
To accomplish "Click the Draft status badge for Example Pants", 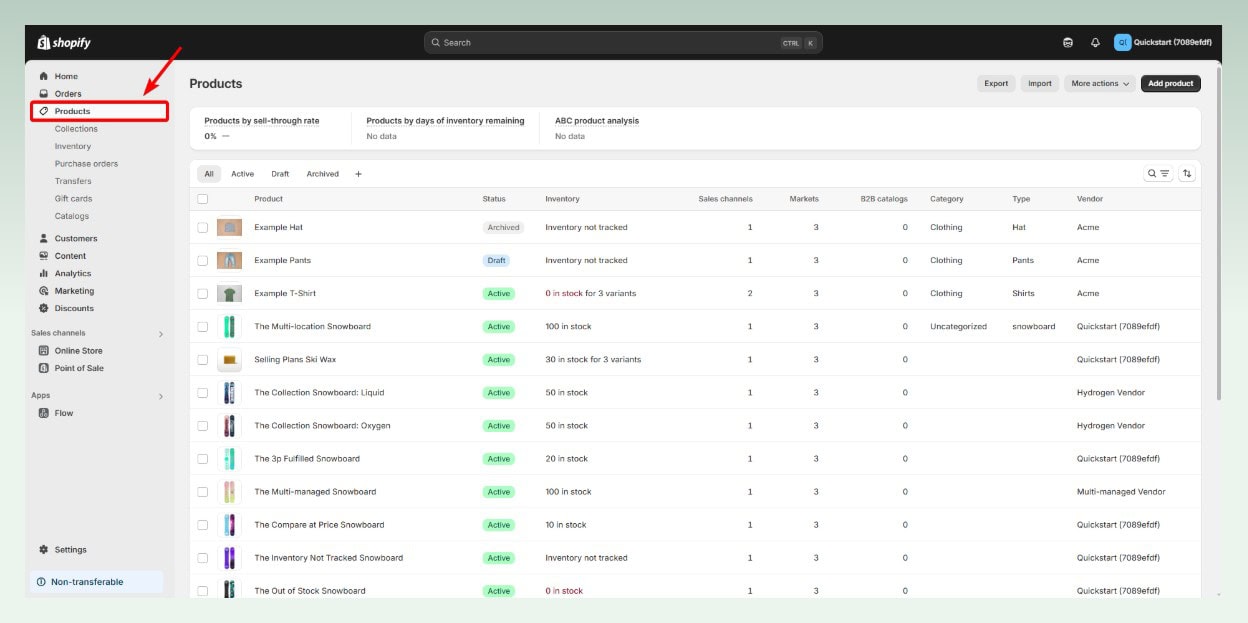I will (496, 261).
